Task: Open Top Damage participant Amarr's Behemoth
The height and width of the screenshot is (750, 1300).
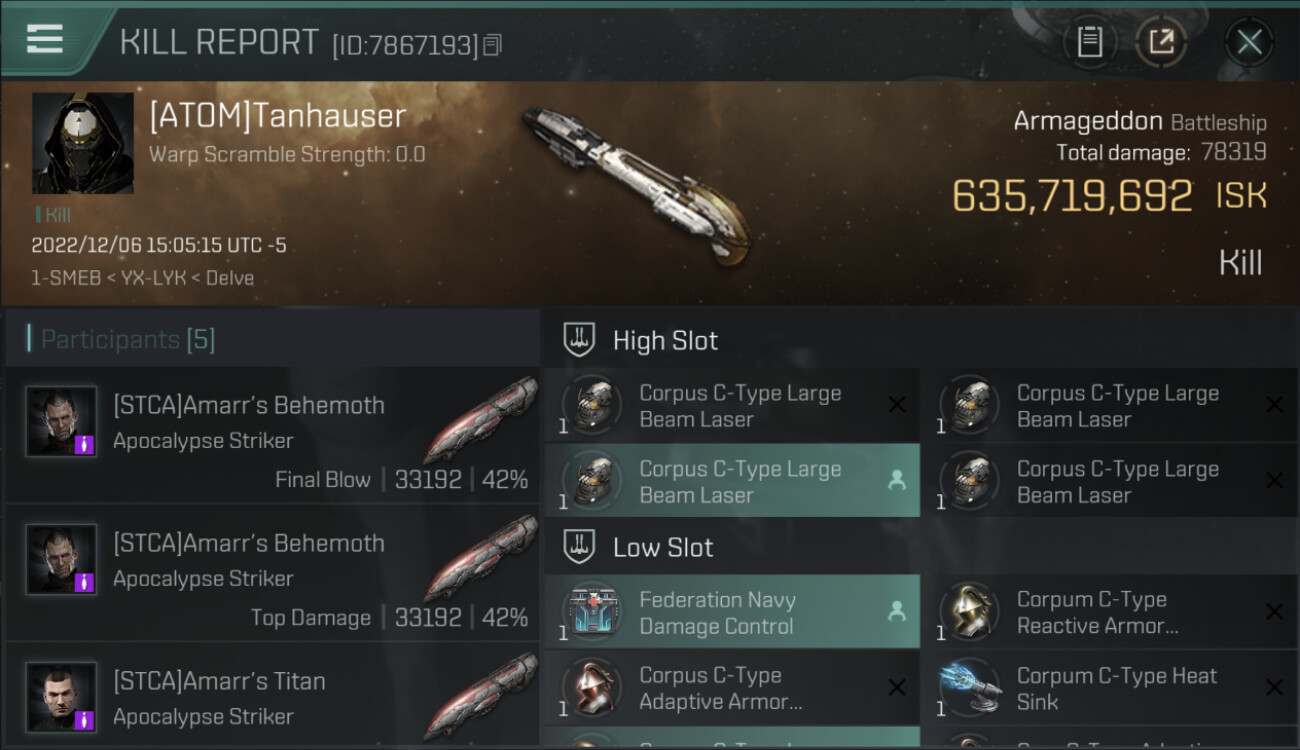Action: [x=272, y=574]
